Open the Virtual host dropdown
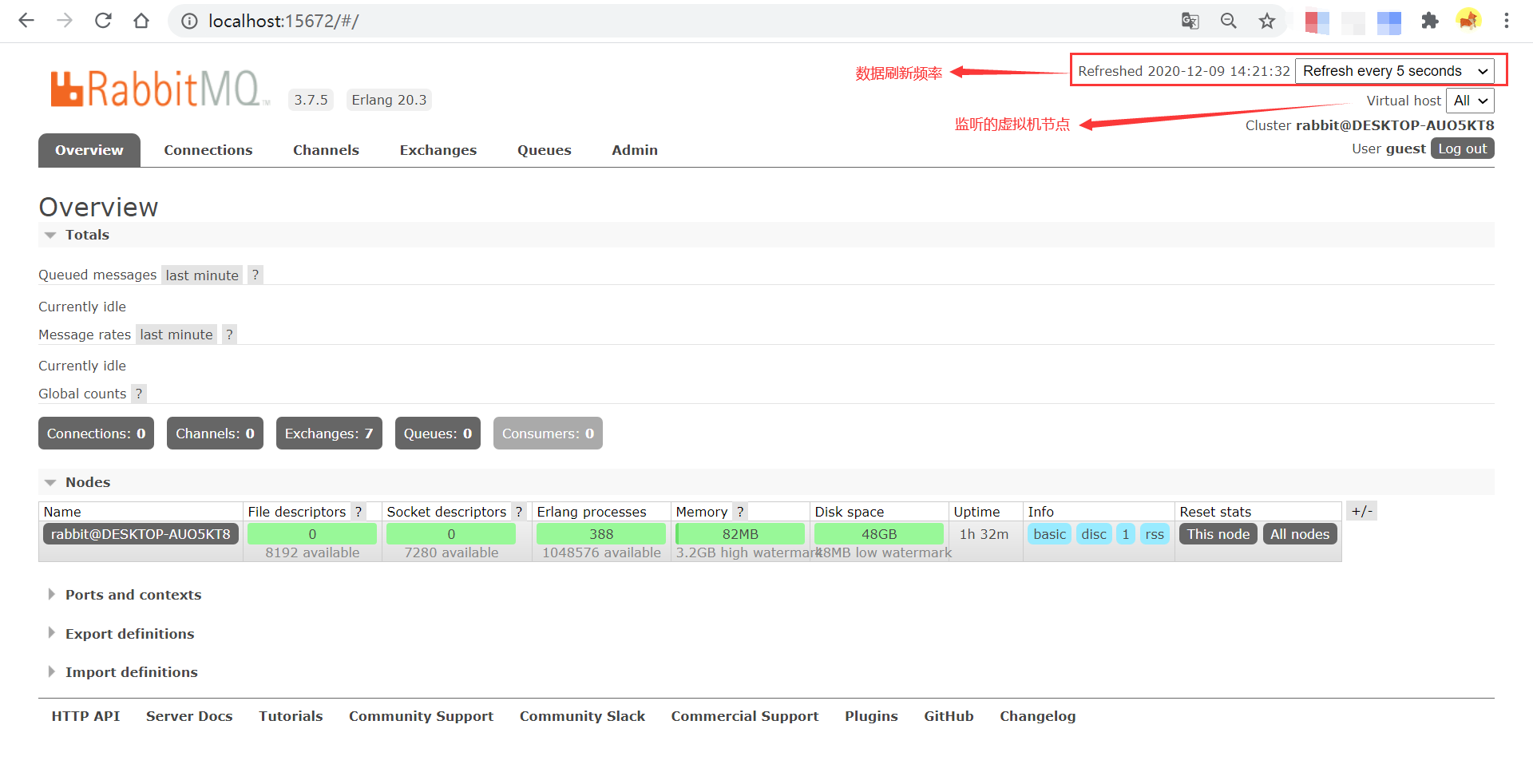Image resolution: width=1533 pixels, height=784 pixels. 1470,101
